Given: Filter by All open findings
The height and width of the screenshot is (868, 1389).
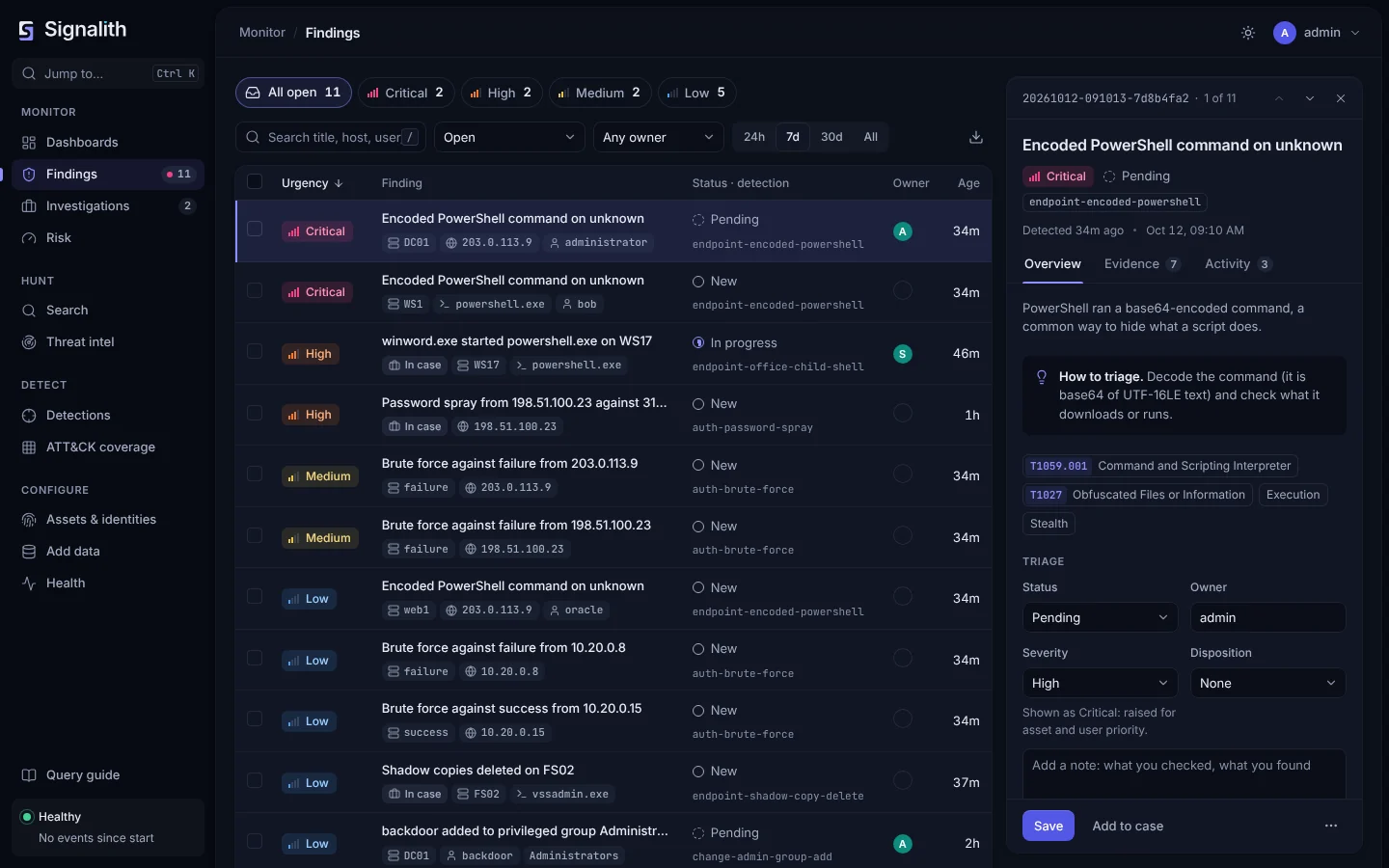Looking at the screenshot, I should point(293,93).
